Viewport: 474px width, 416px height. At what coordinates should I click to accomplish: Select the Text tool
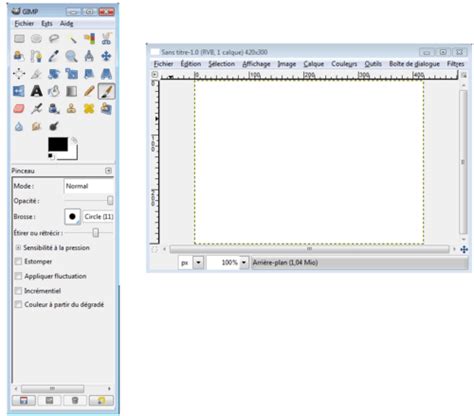36,91
